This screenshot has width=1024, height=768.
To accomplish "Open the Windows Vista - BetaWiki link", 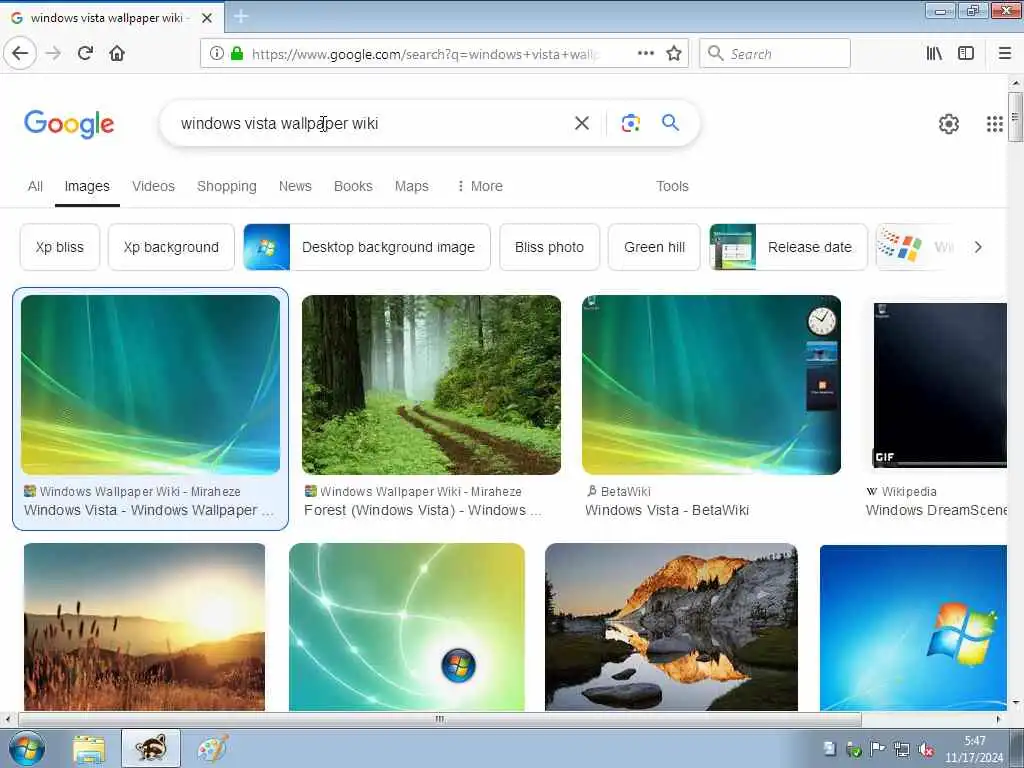I will pyautogui.click(x=667, y=510).
